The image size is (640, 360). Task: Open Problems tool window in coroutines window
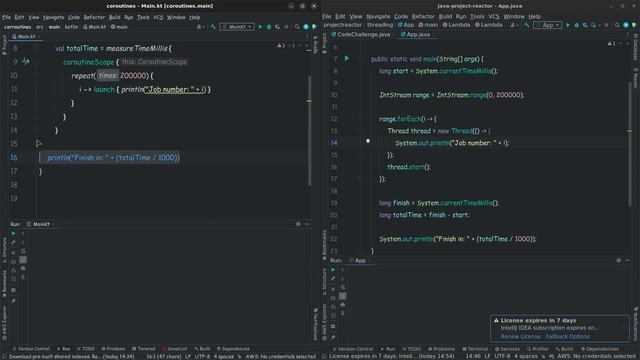tap(113, 349)
